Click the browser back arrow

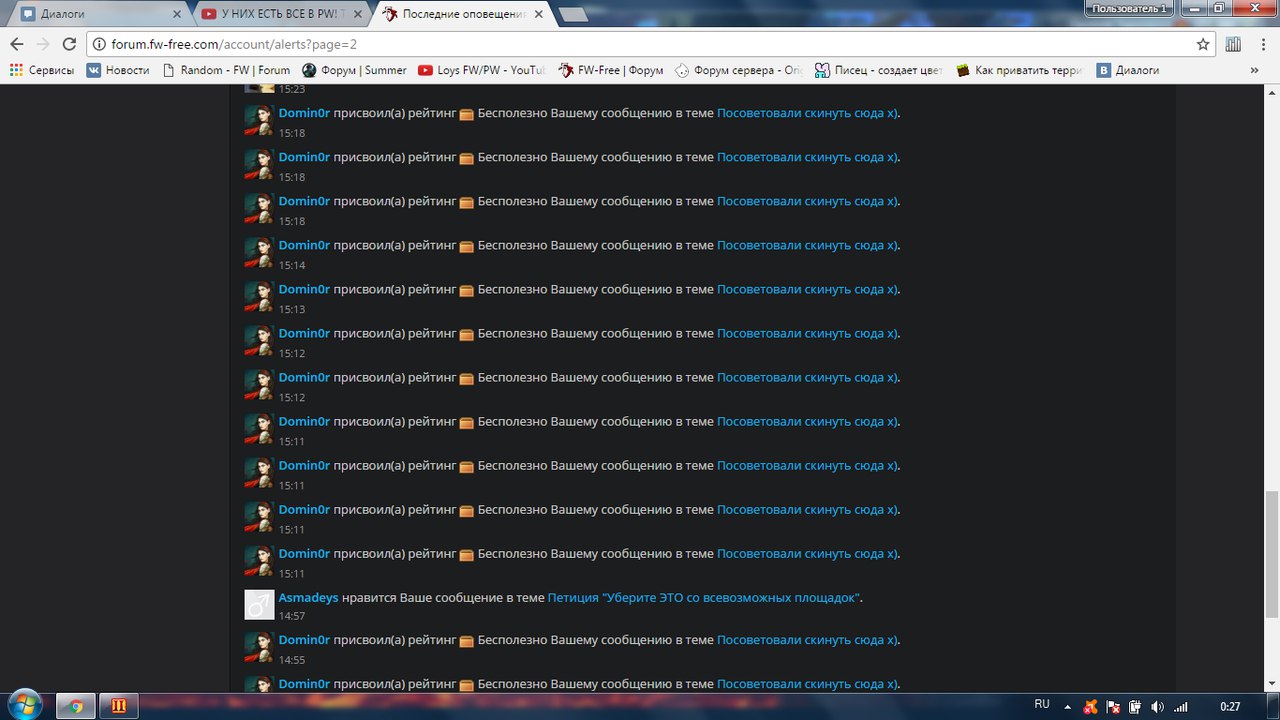coord(16,44)
